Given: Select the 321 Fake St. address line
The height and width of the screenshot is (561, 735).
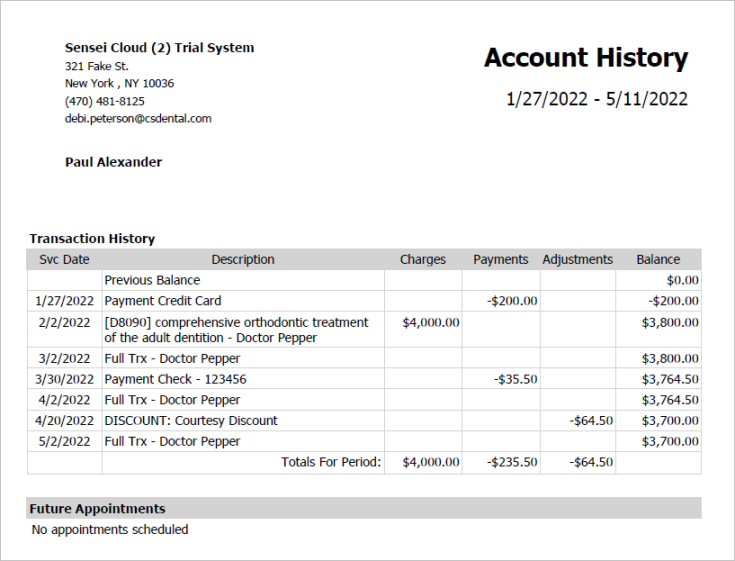Looking at the screenshot, I should tap(97, 66).
